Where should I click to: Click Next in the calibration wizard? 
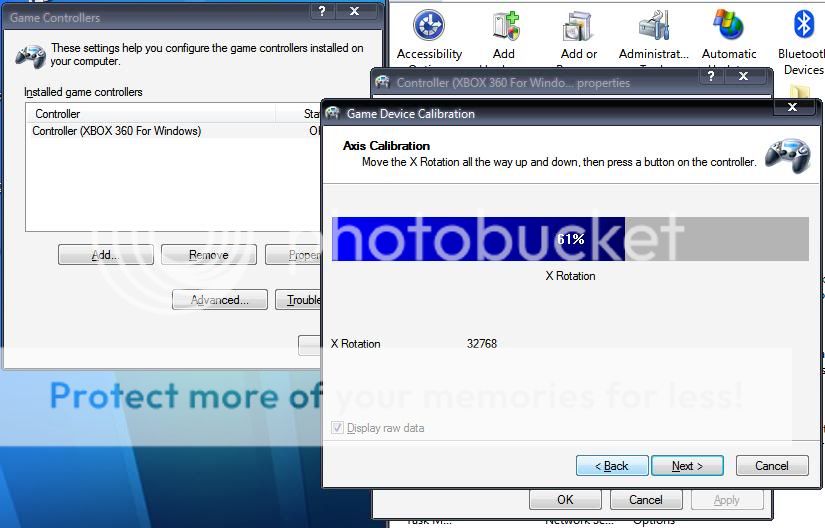coord(687,465)
